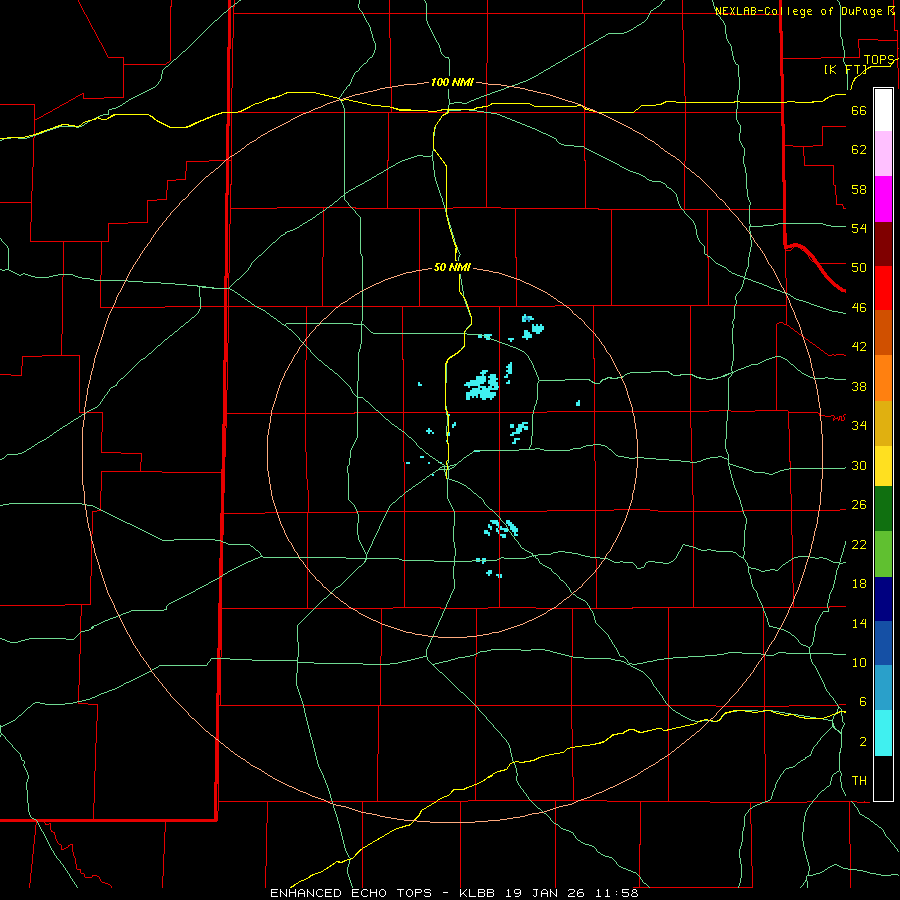Click the TOPS legend title
The width and height of the screenshot is (900, 900).
[x=879, y=60]
